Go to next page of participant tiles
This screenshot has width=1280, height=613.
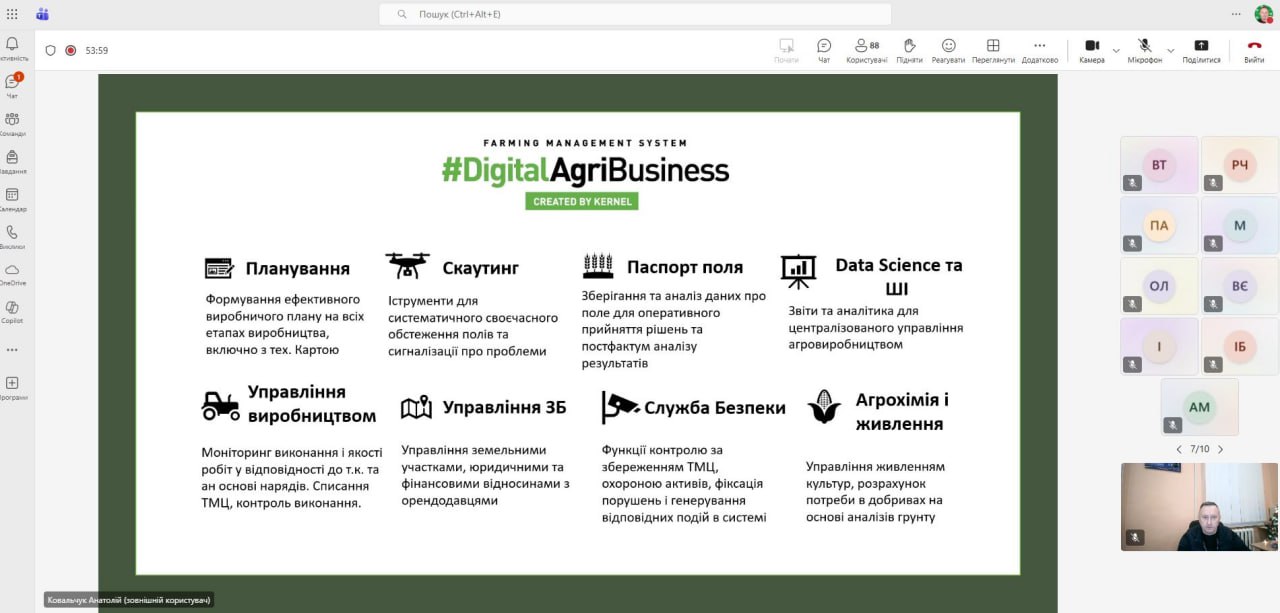pyautogui.click(x=1220, y=449)
